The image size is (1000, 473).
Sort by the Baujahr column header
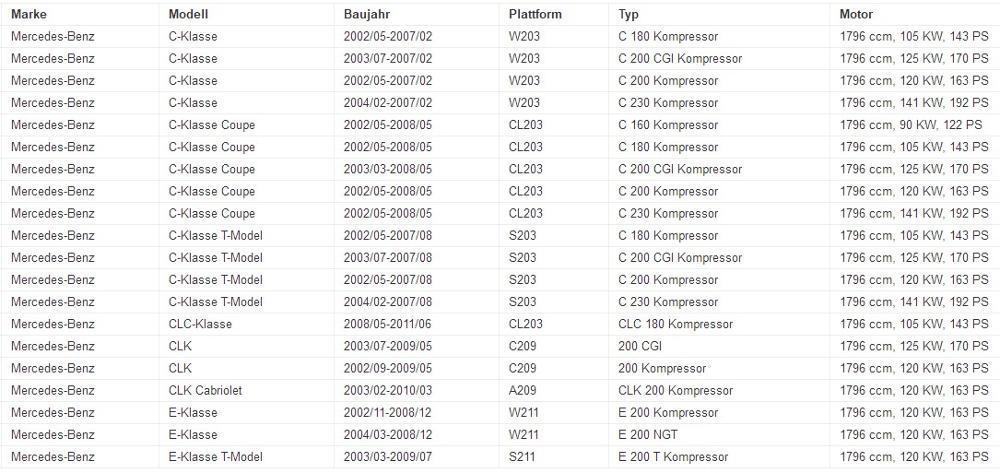(x=366, y=14)
